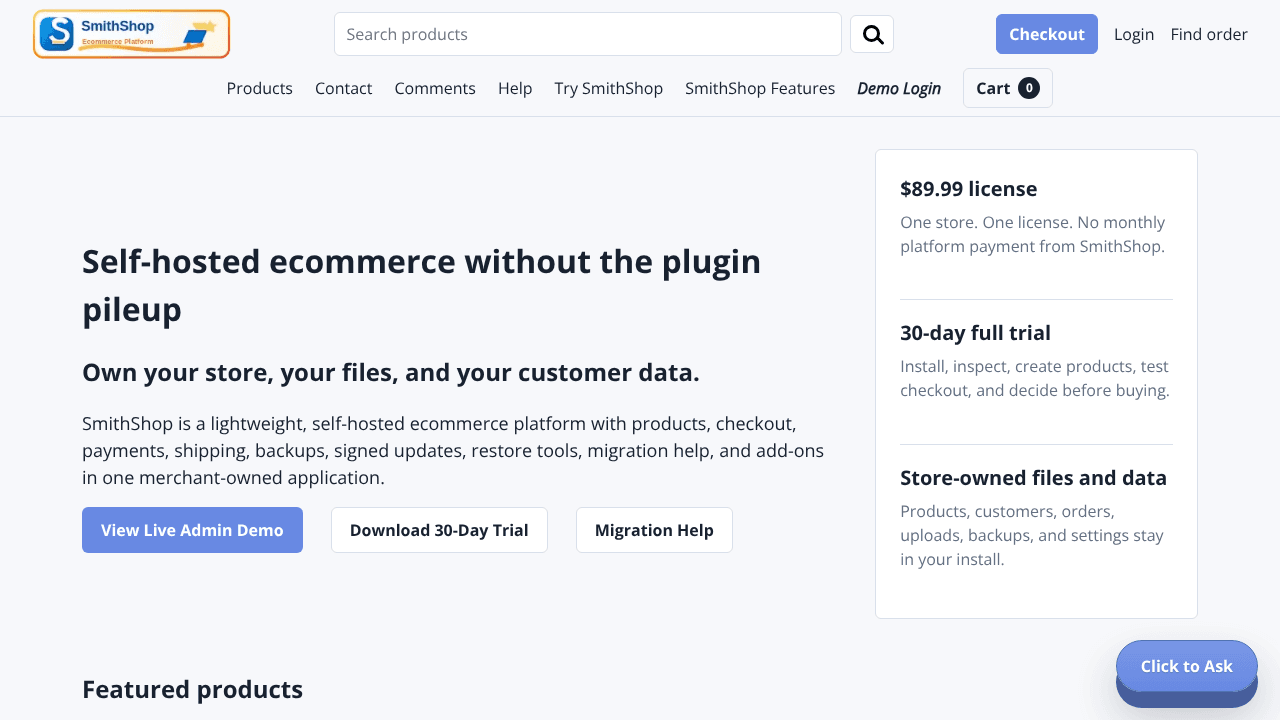Click the italic Demo Login link
Viewport: 1280px width, 720px height.
pyautogui.click(x=899, y=88)
